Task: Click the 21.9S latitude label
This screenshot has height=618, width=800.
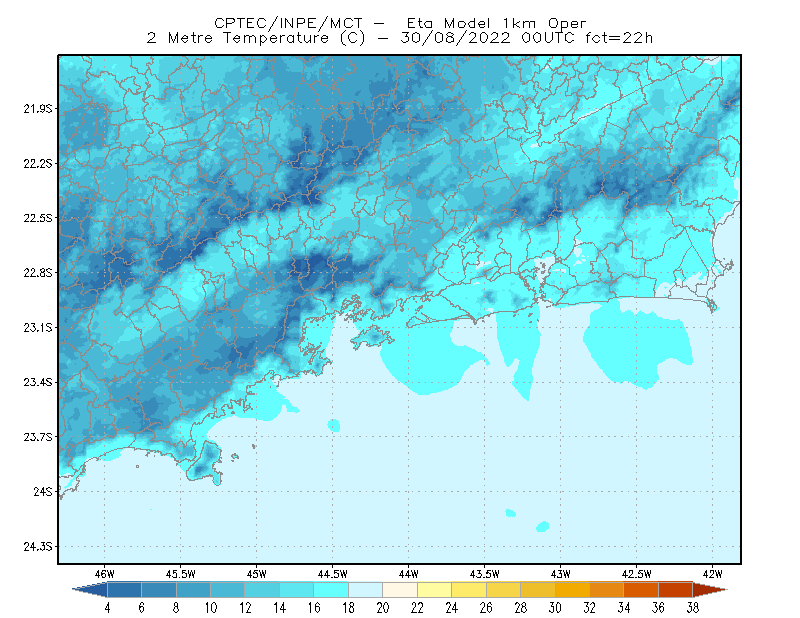Action: (38, 109)
